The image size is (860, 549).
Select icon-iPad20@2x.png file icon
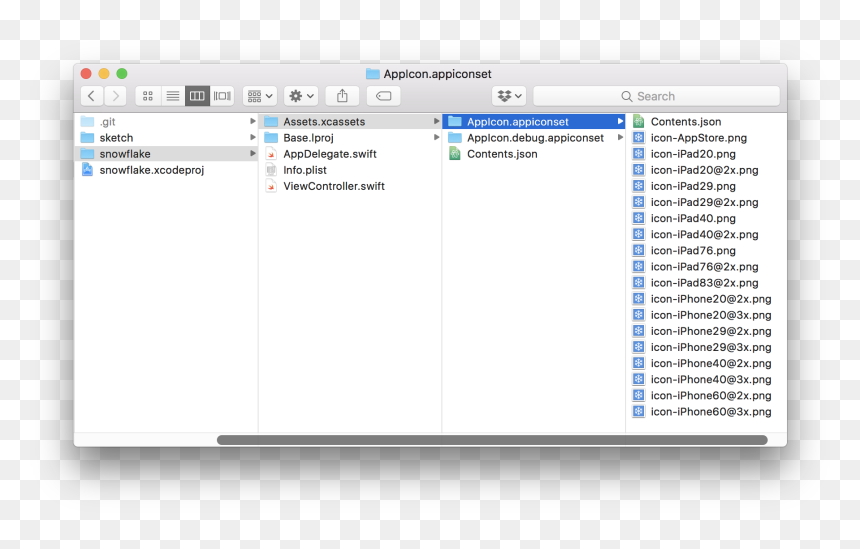638,169
